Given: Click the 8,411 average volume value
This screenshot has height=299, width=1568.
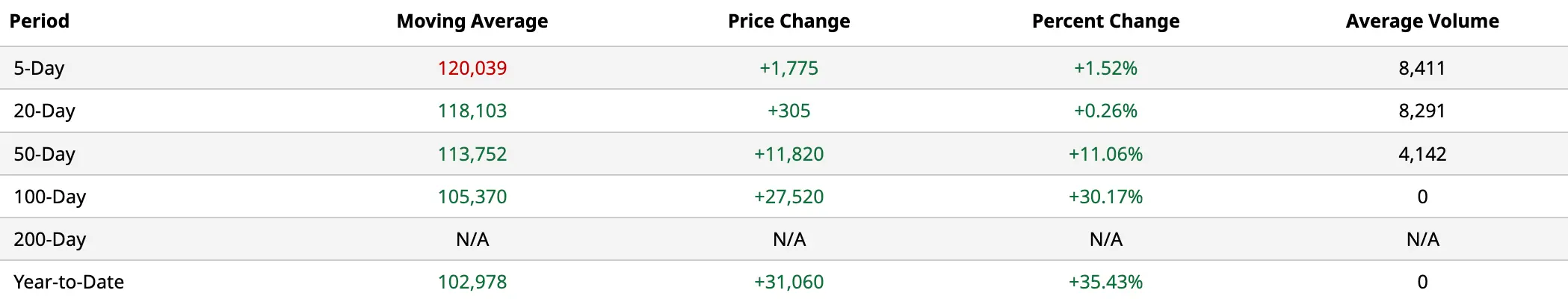Looking at the screenshot, I should click(1422, 68).
